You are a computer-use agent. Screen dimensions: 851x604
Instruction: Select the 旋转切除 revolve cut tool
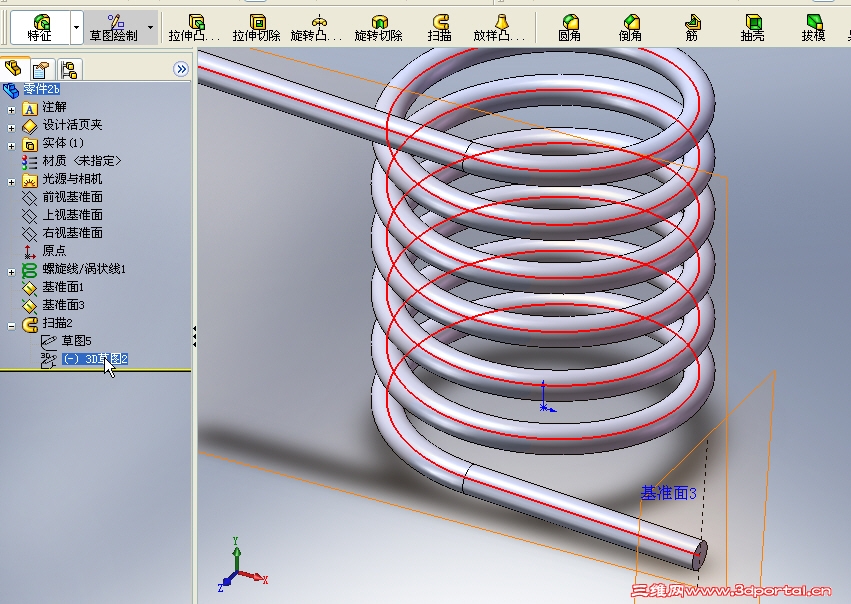pos(378,28)
